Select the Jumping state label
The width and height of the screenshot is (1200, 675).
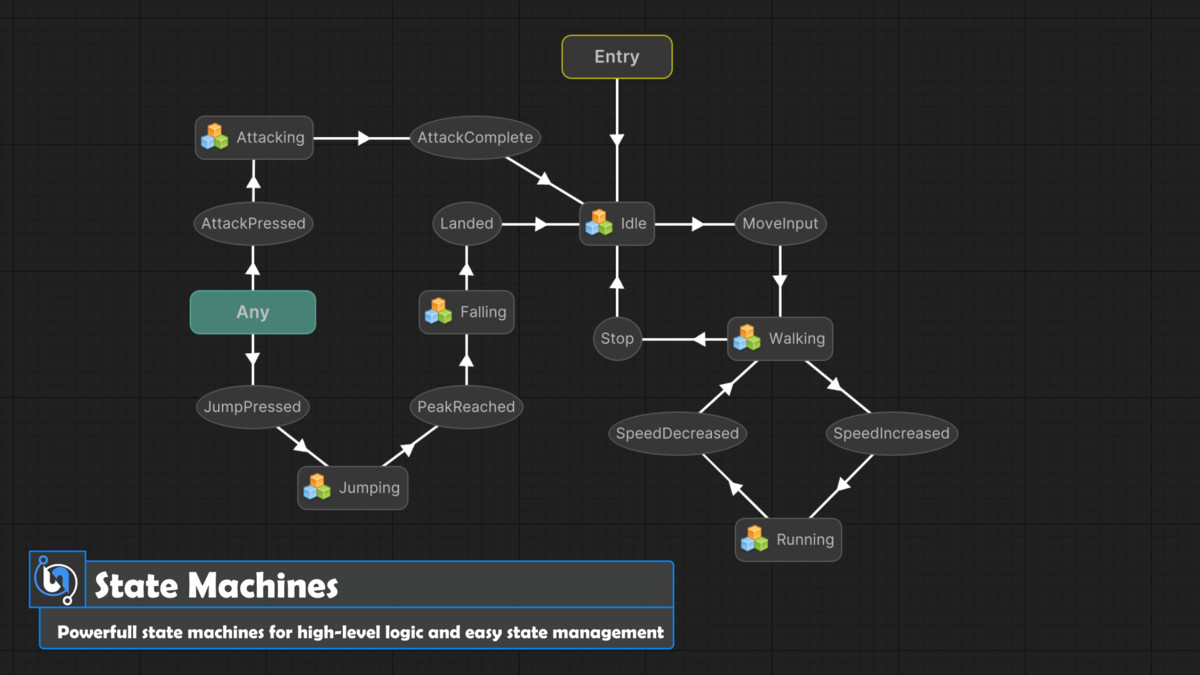(369, 488)
